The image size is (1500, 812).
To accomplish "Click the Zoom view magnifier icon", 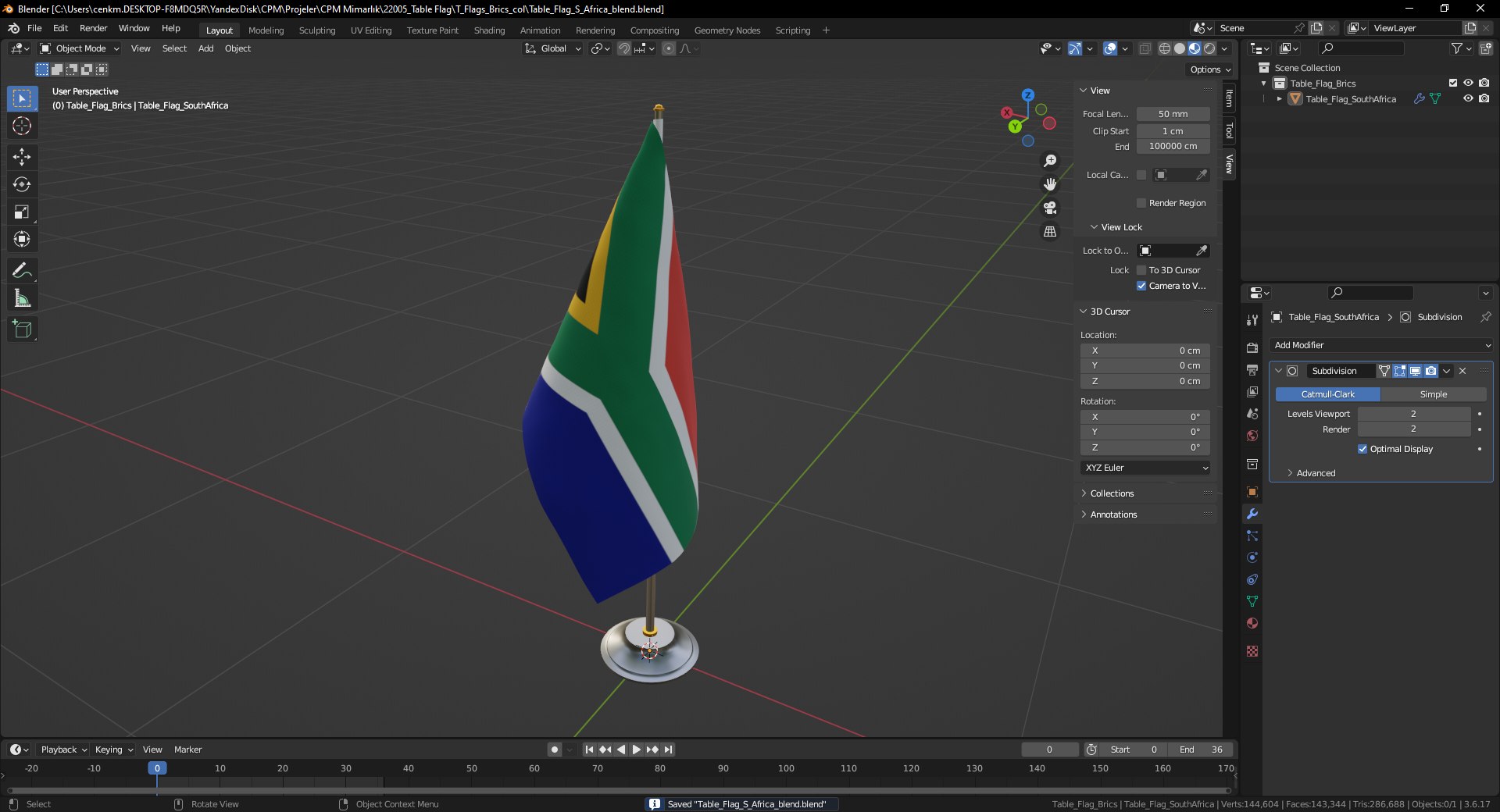I will coord(1050,161).
